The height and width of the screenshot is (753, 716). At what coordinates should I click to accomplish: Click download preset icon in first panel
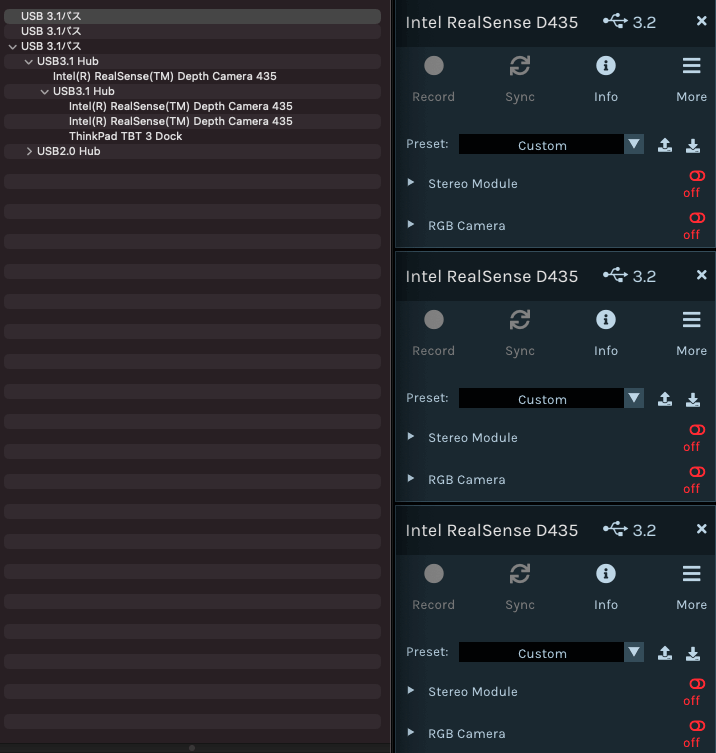(692, 145)
